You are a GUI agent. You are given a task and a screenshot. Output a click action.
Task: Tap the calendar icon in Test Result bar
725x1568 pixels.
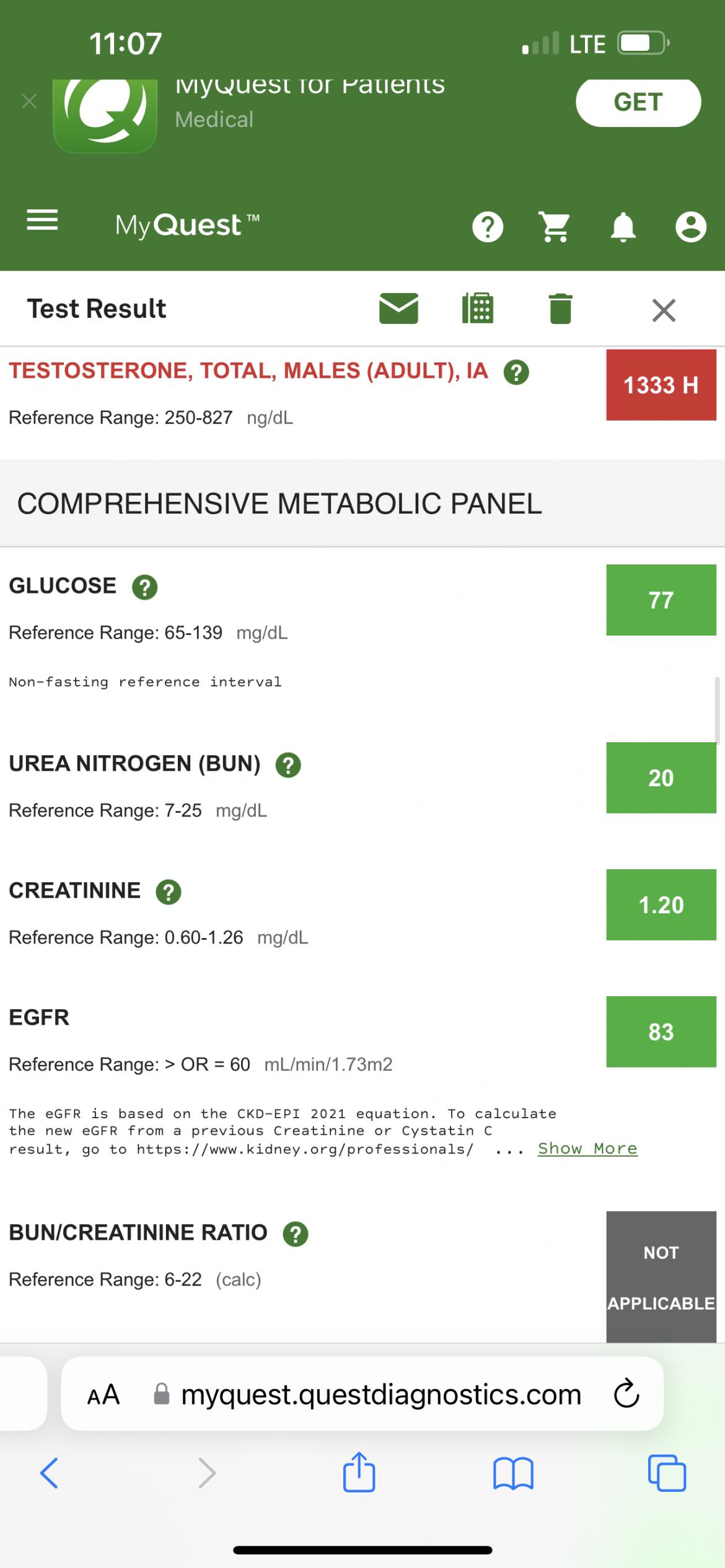(478, 309)
